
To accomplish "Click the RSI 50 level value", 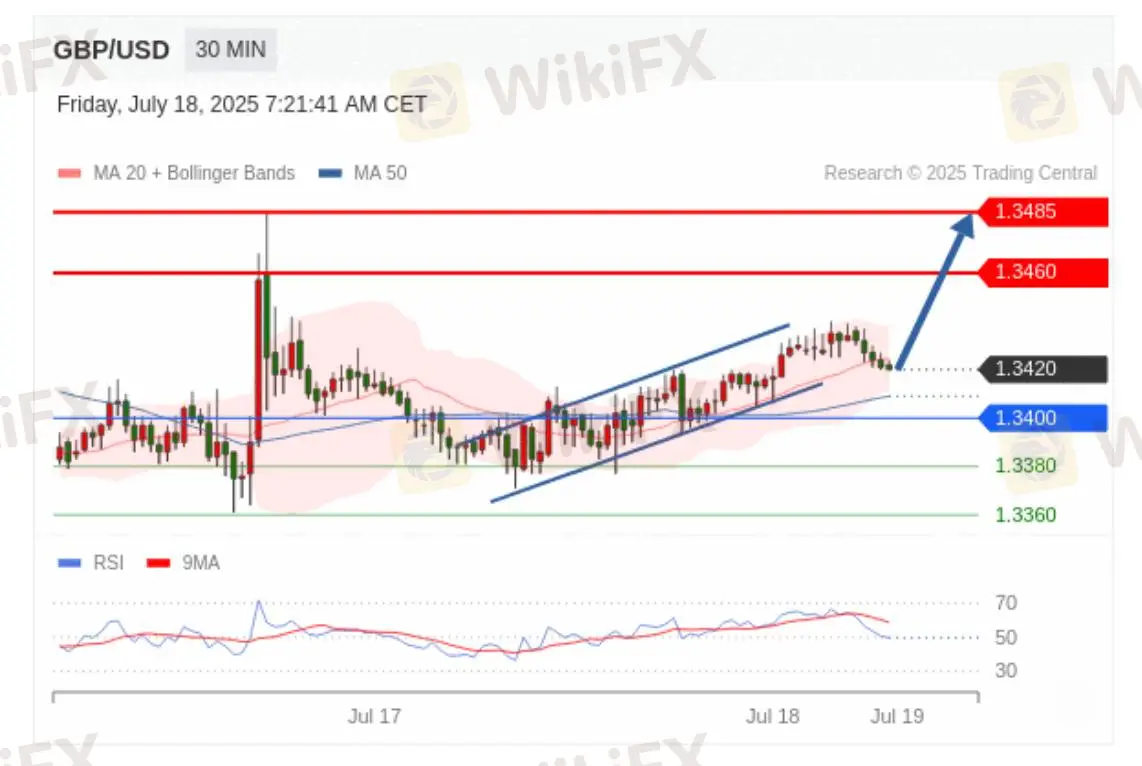I will click(1006, 638).
